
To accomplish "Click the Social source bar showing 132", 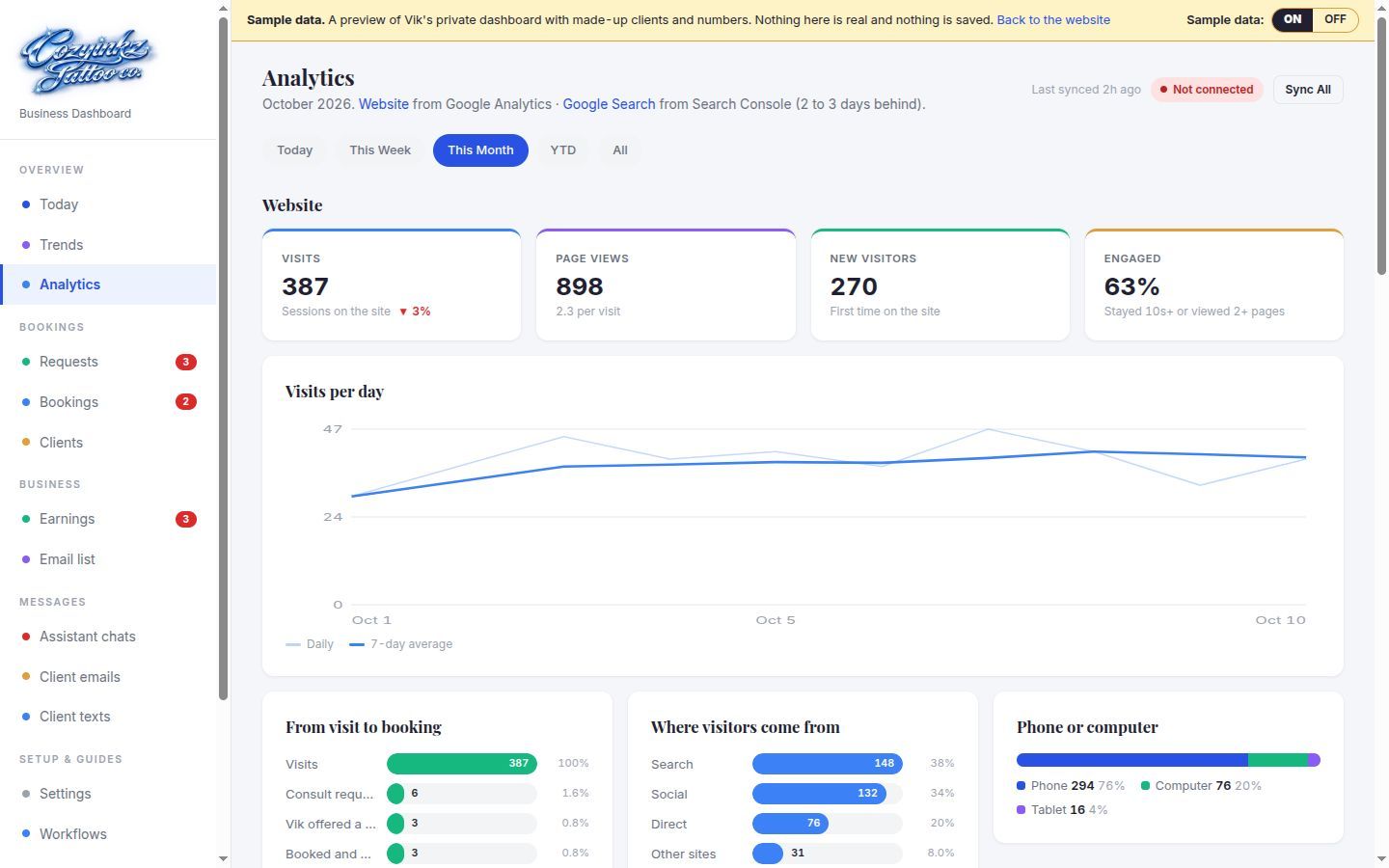I will [x=819, y=794].
